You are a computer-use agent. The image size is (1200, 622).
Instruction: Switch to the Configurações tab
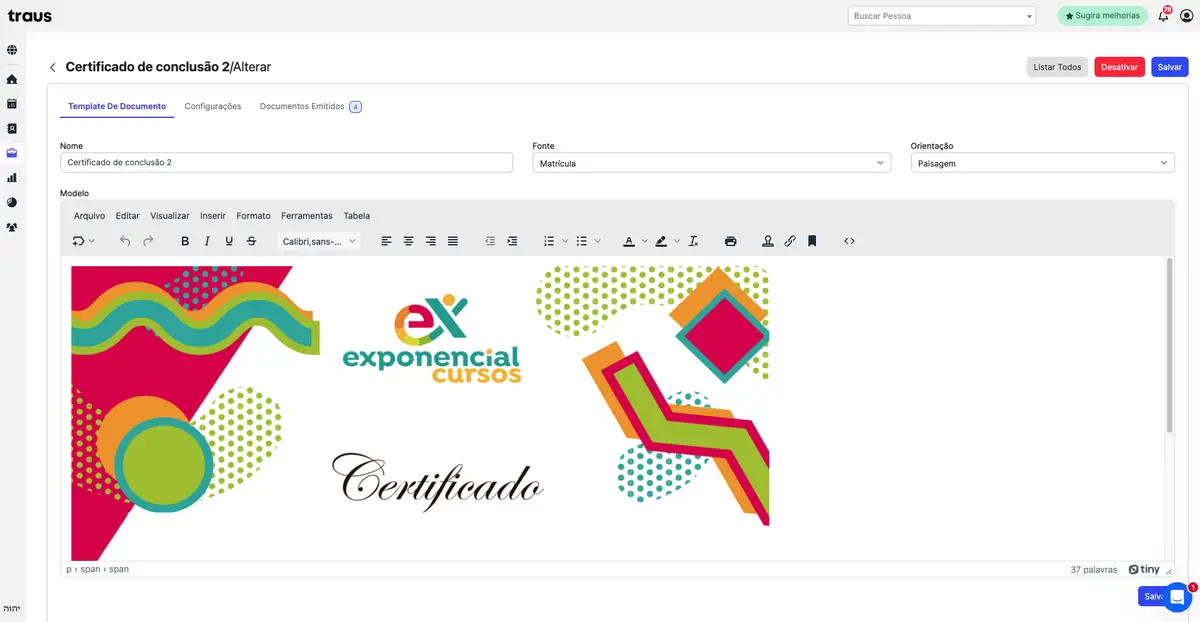[x=213, y=106]
